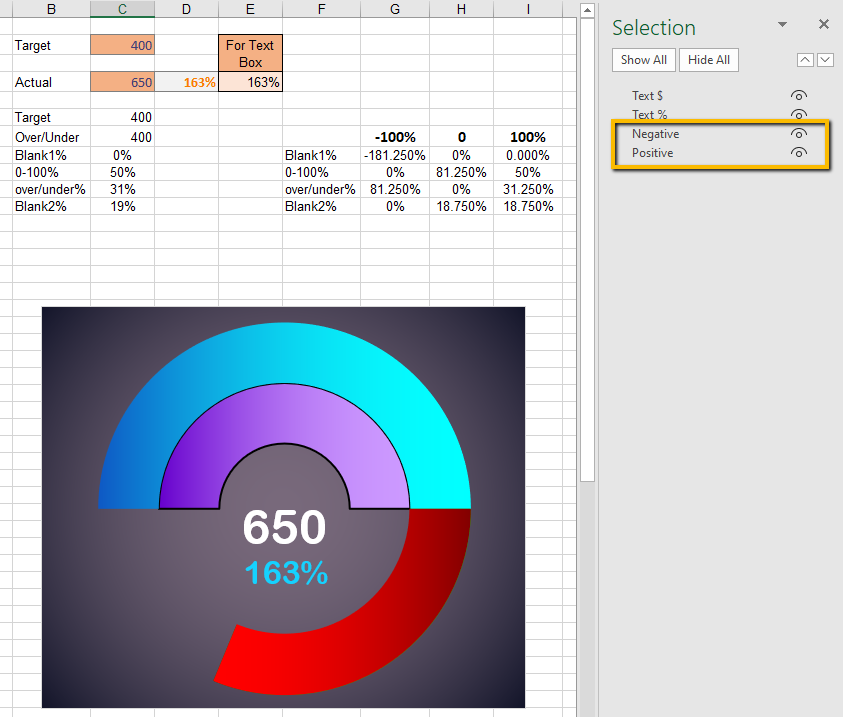Move selection down with Send Backward arrow

tap(825, 60)
